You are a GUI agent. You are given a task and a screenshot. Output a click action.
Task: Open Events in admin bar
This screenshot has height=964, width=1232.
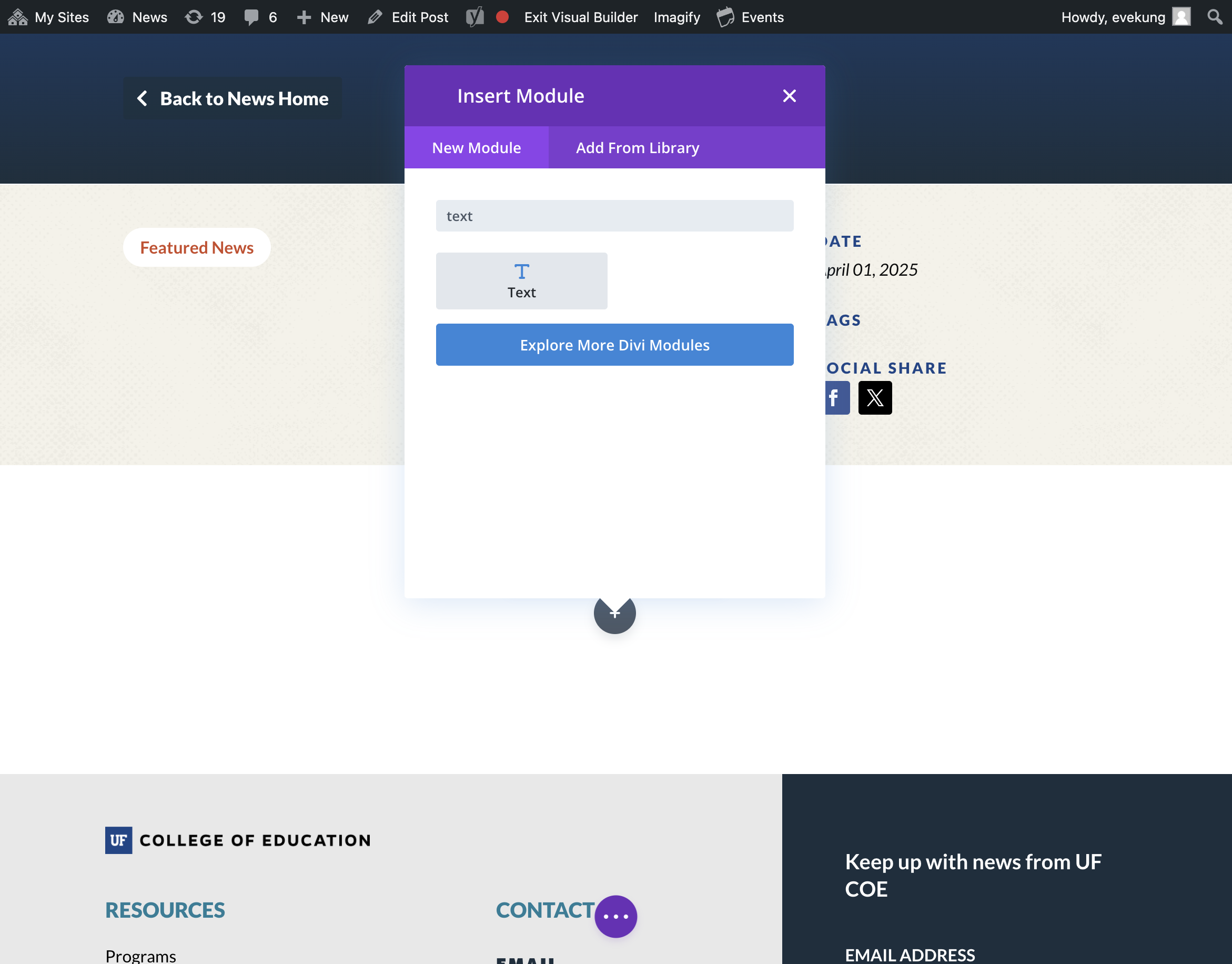tap(750, 17)
